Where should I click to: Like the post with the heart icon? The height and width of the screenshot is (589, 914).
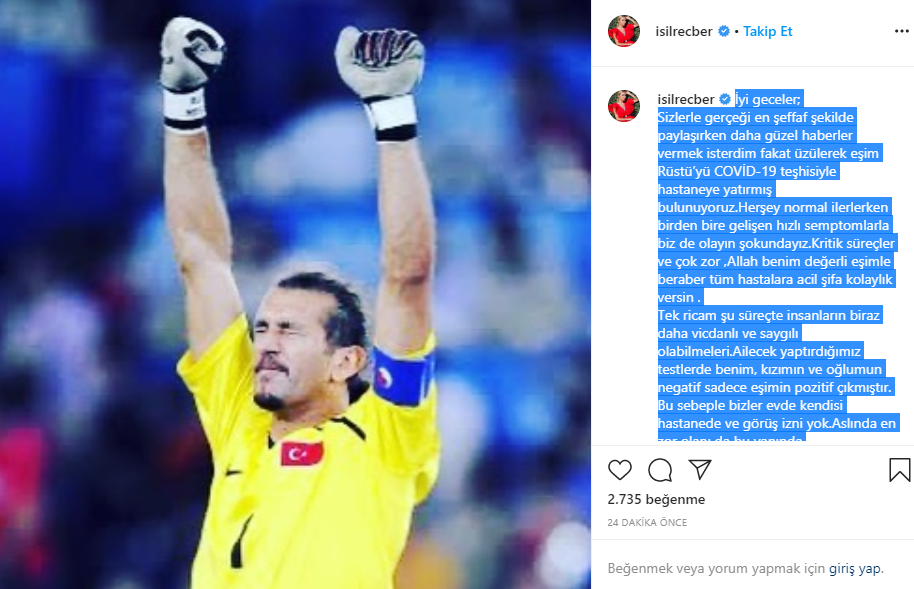pyautogui.click(x=620, y=469)
